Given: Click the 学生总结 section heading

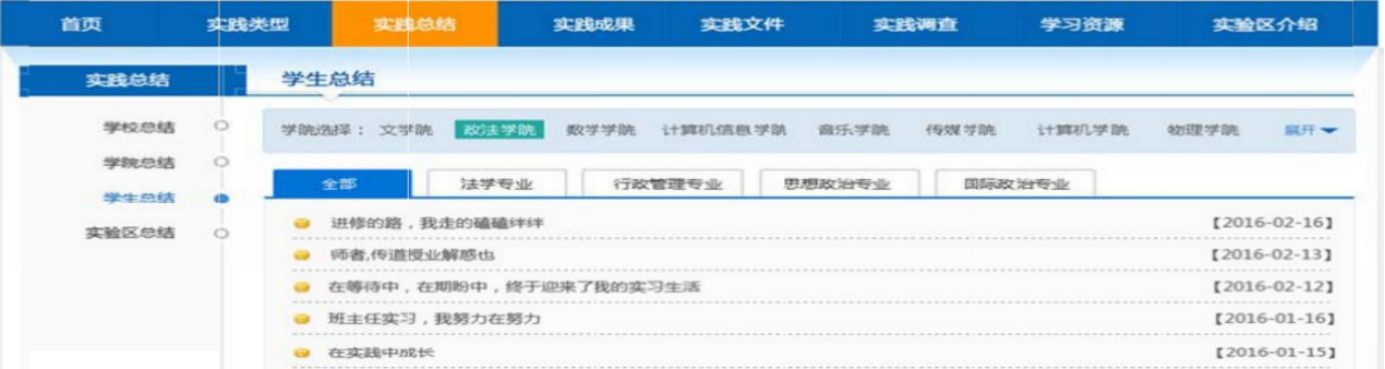Looking at the screenshot, I should click(x=328, y=79).
